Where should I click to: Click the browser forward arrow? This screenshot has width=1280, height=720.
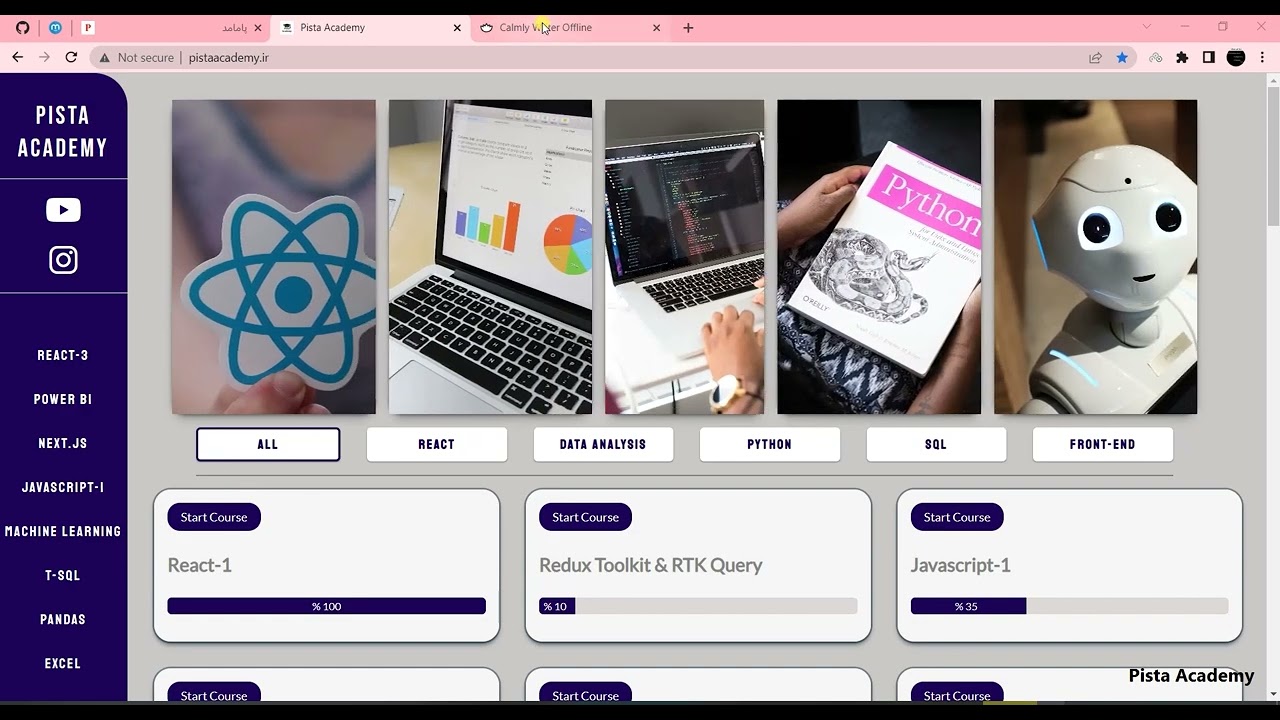[x=44, y=58]
